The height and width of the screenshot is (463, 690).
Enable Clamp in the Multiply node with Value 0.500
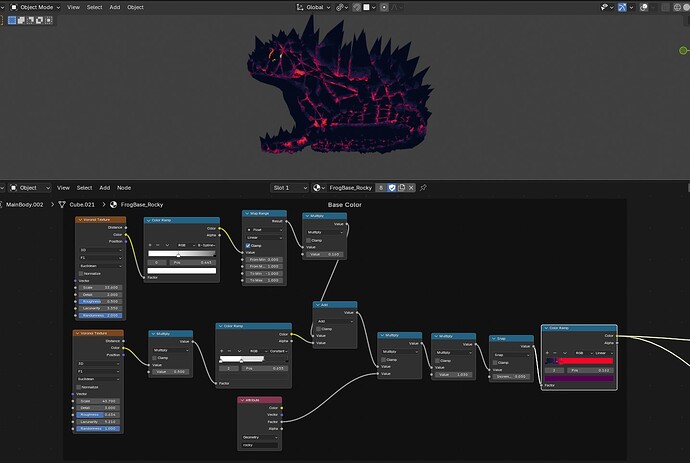click(x=154, y=358)
